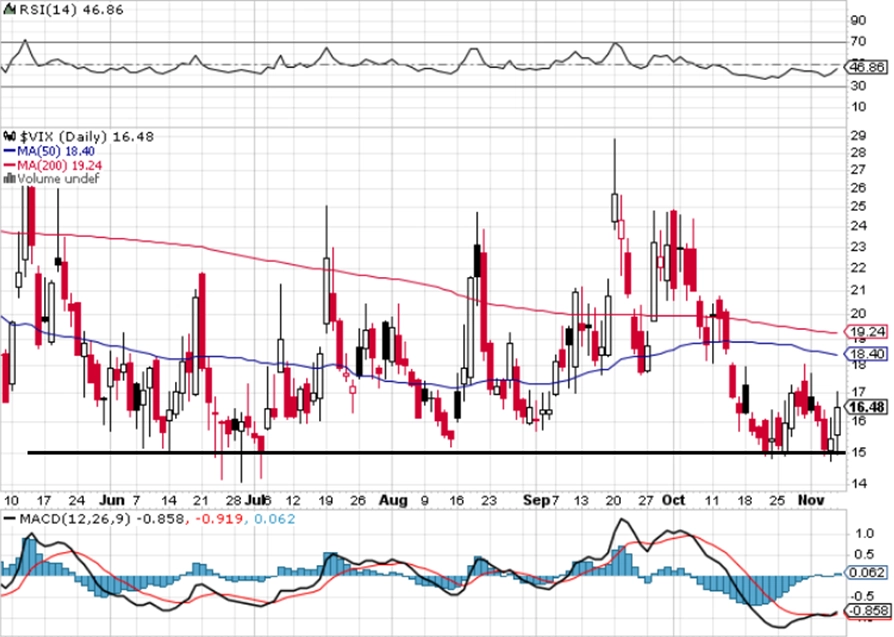Click the candlestick icon beside $VIX label
Screen dimensions: 894x637
(x=10, y=136)
